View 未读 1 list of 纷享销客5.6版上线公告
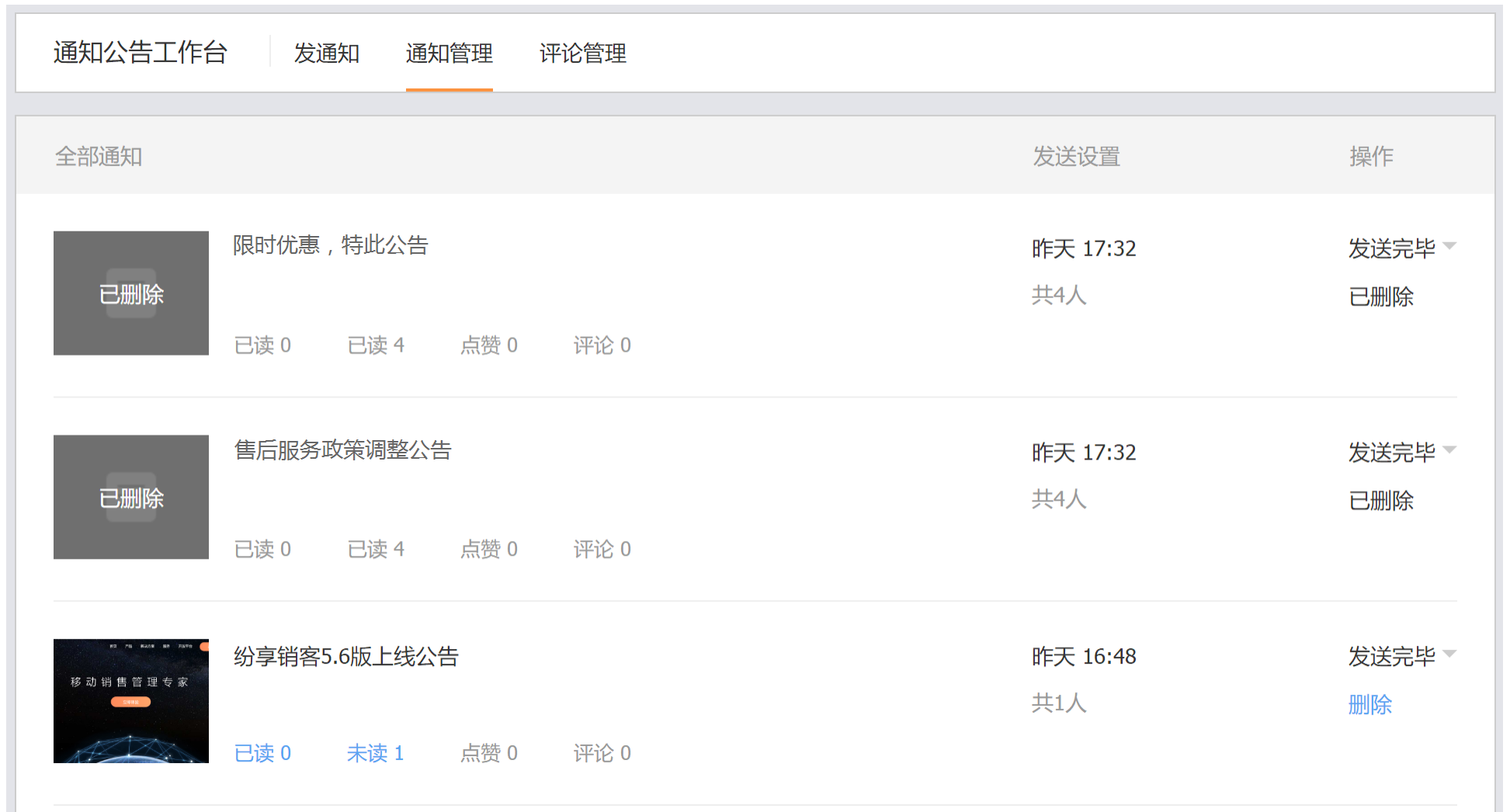The height and width of the screenshot is (812, 1510). 376,753
